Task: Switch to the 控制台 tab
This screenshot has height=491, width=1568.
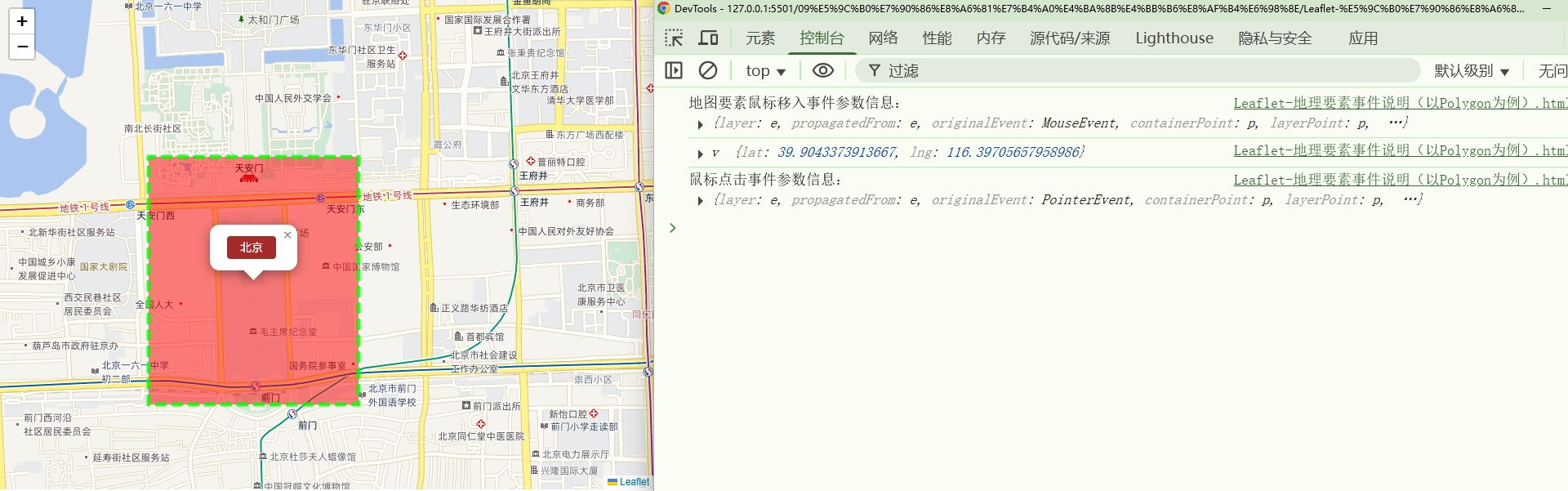Action: tap(822, 38)
